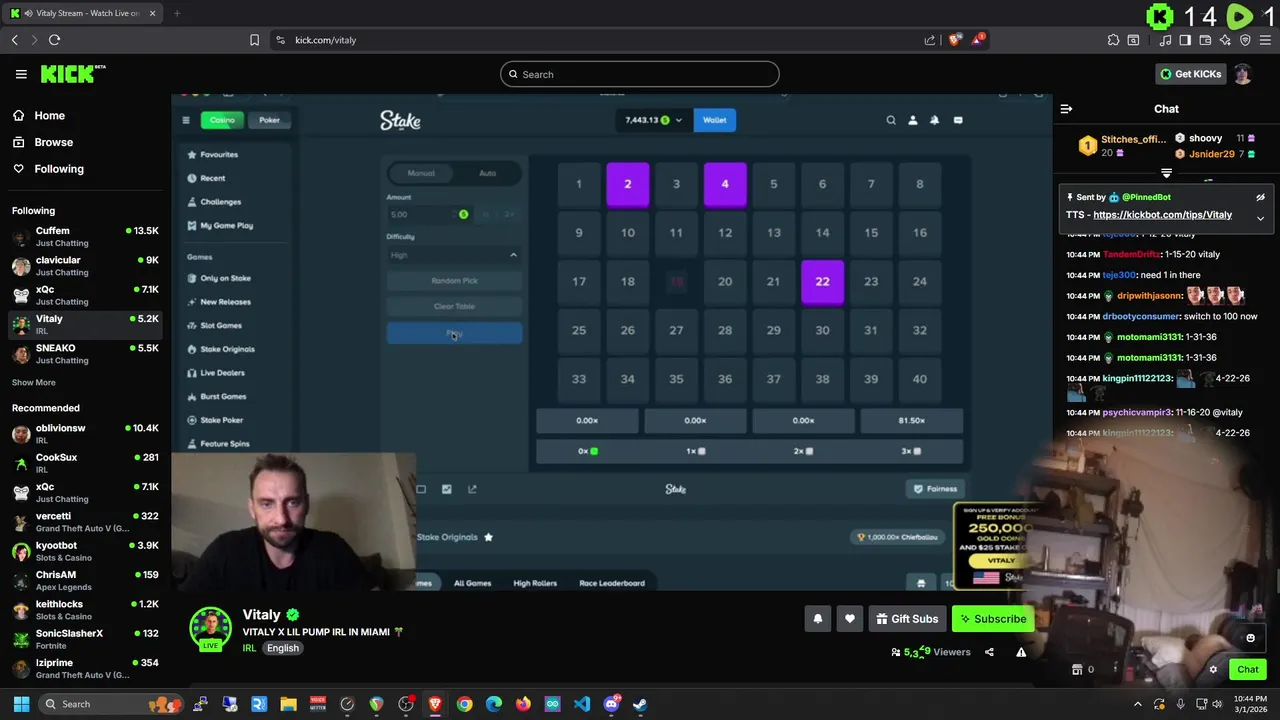1280x720 pixels.
Task: Select oblivionsw in Recommended channels
Action: pos(85,434)
